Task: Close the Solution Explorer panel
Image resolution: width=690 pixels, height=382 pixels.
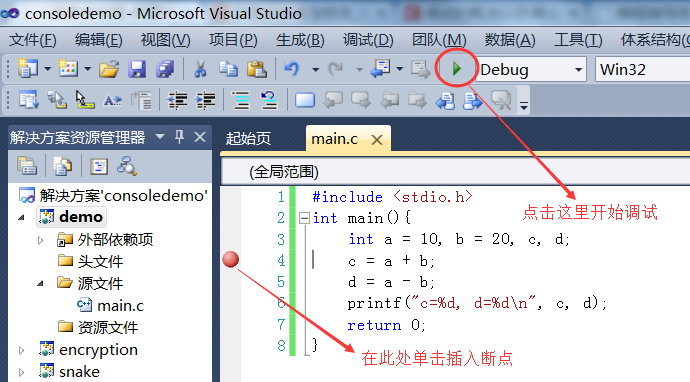Action: pos(200,137)
